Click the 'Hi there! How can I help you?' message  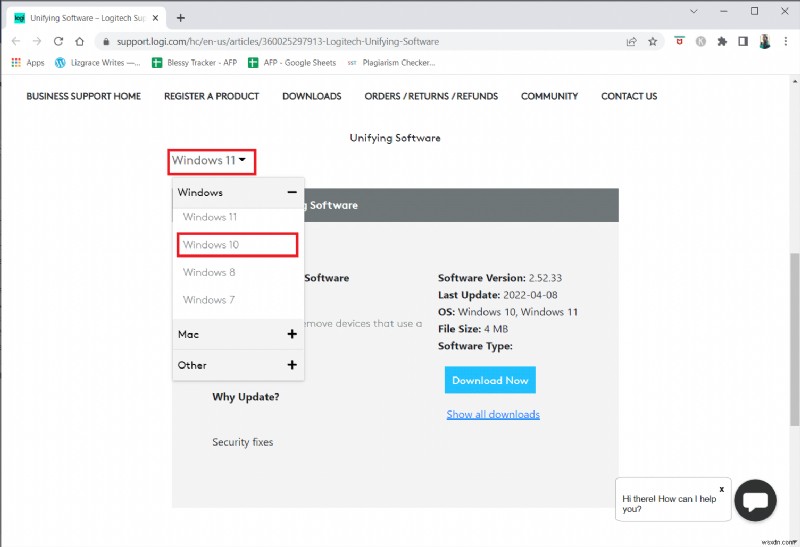(x=669, y=504)
